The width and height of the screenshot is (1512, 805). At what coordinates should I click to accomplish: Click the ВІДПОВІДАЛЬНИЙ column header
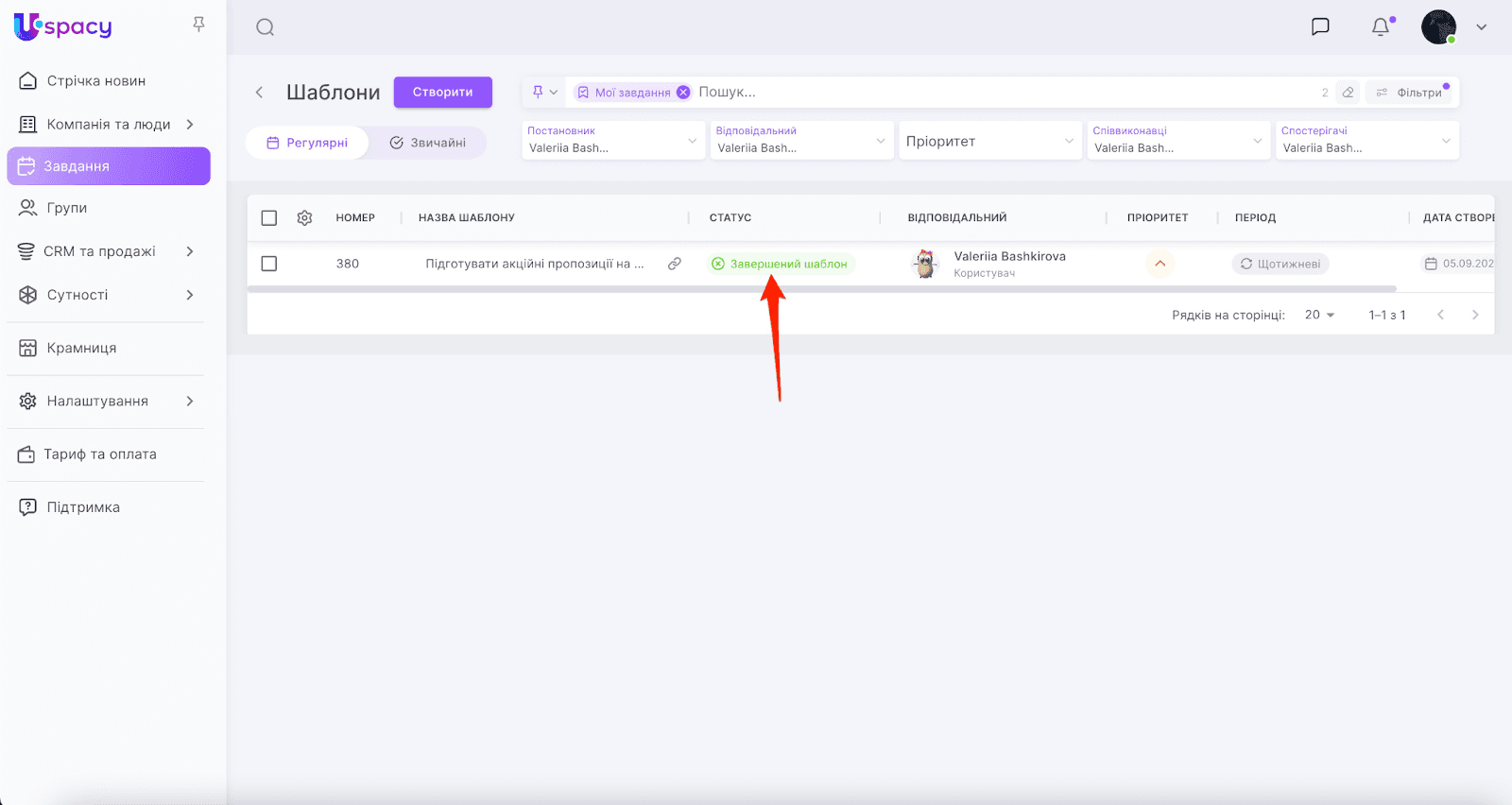(957, 218)
